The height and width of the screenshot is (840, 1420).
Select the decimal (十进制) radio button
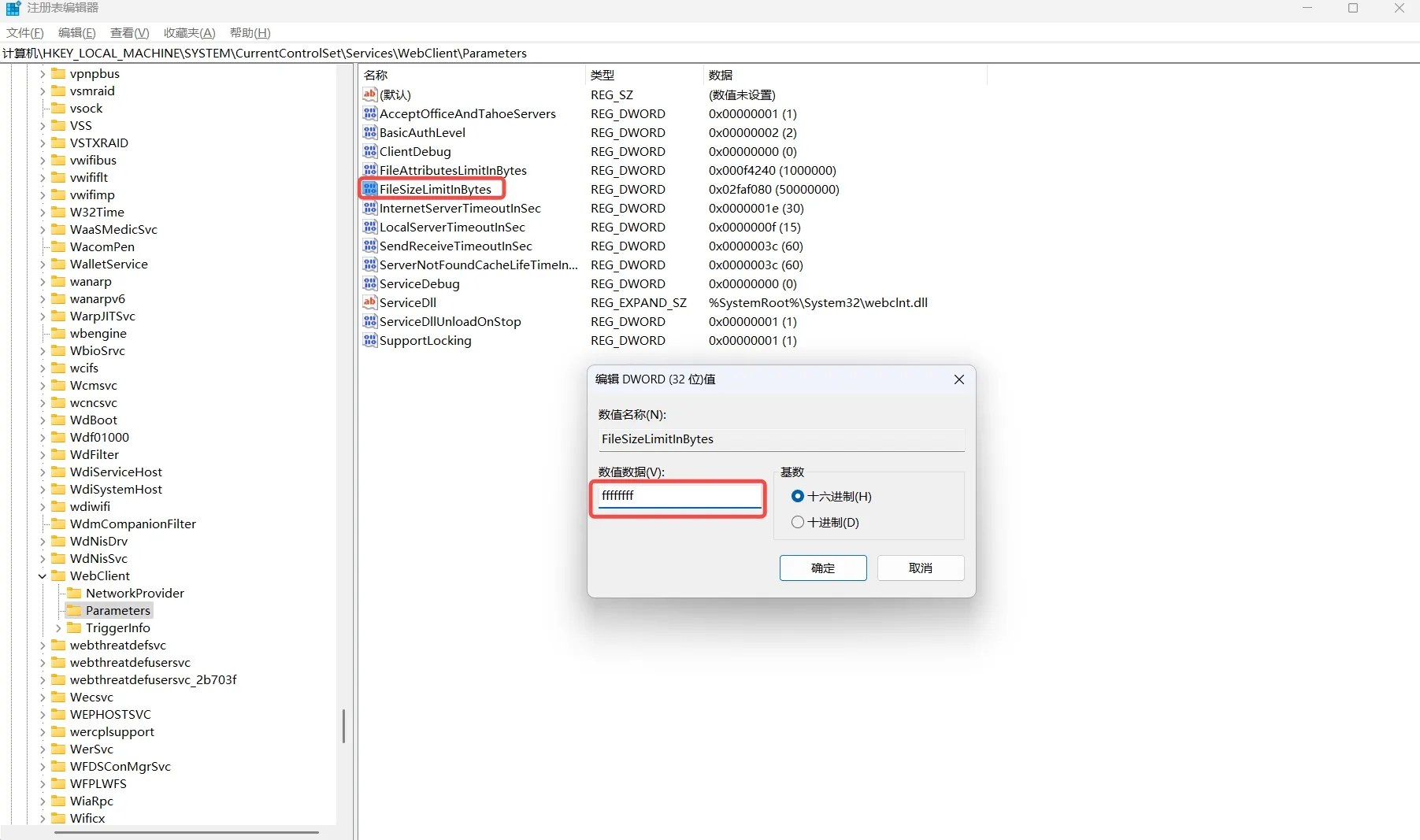click(798, 522)
